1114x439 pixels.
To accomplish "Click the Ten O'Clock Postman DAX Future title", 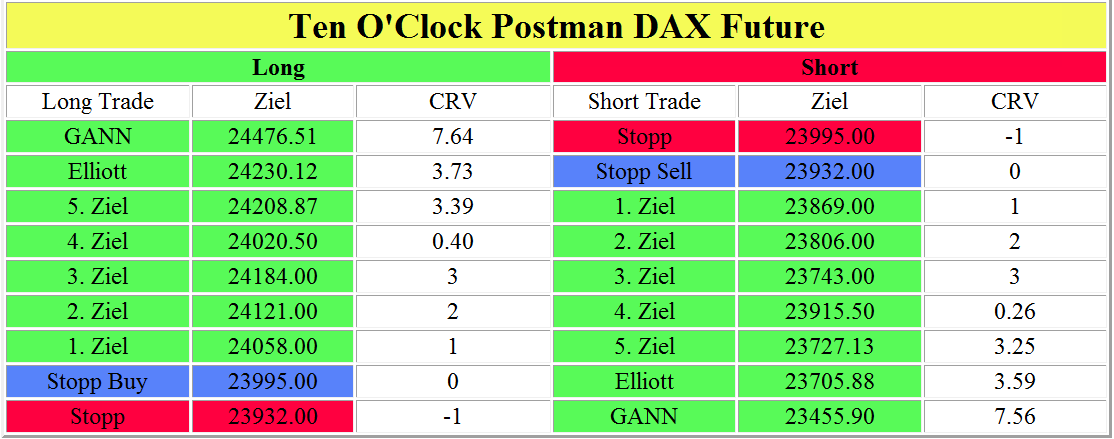I will click(556, 26).
